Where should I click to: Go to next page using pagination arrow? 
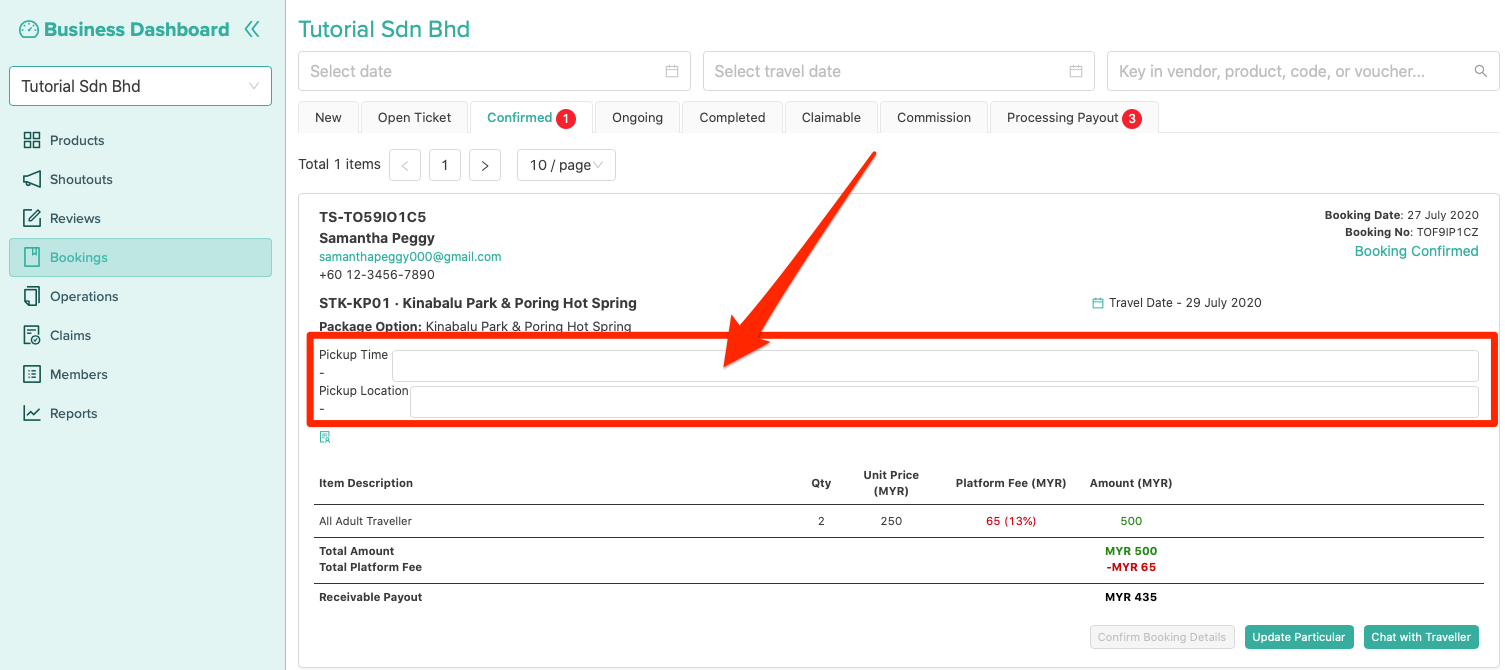pyautogui.click(x=484, y=165)
